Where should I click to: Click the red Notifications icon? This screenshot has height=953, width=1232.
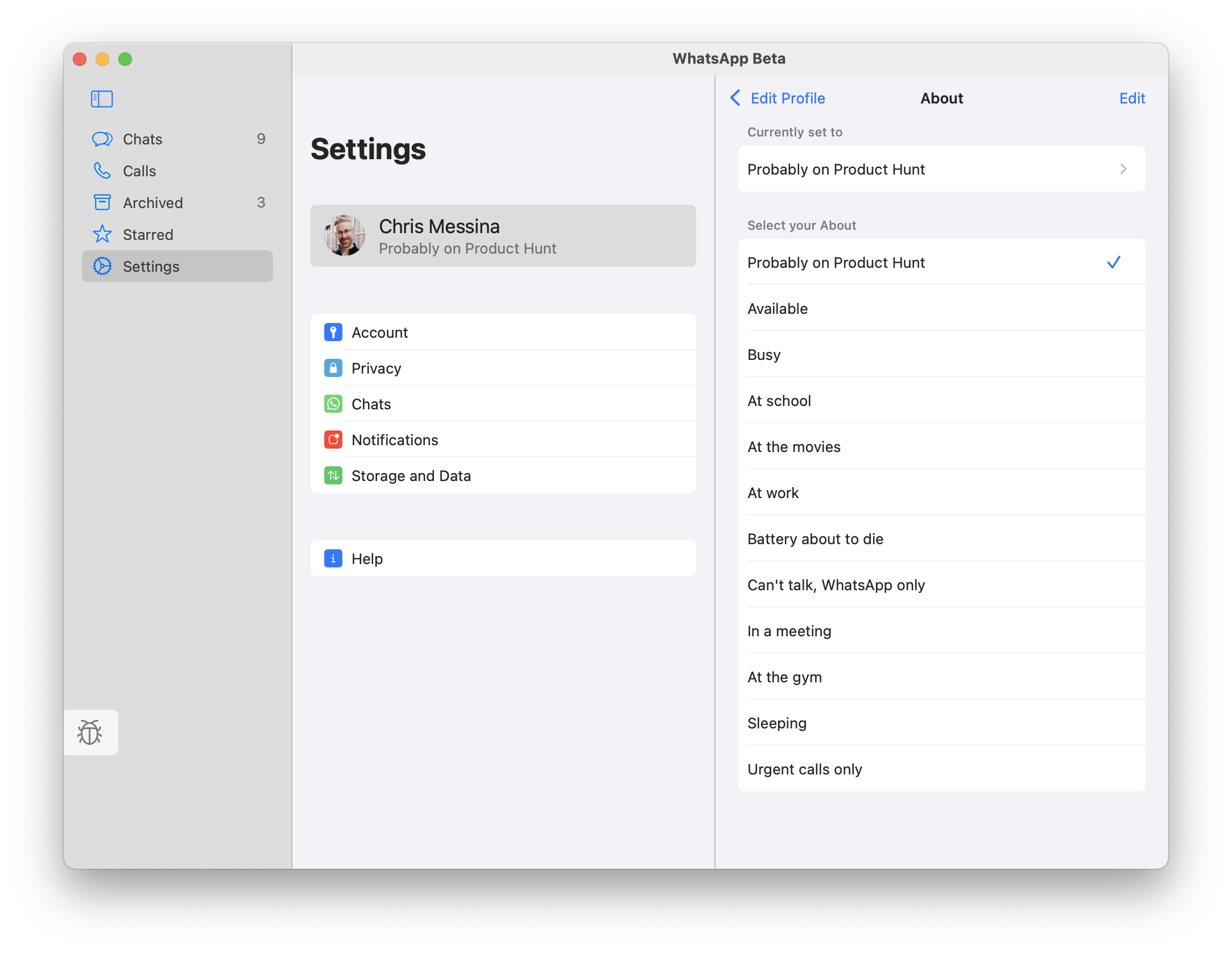333,440
